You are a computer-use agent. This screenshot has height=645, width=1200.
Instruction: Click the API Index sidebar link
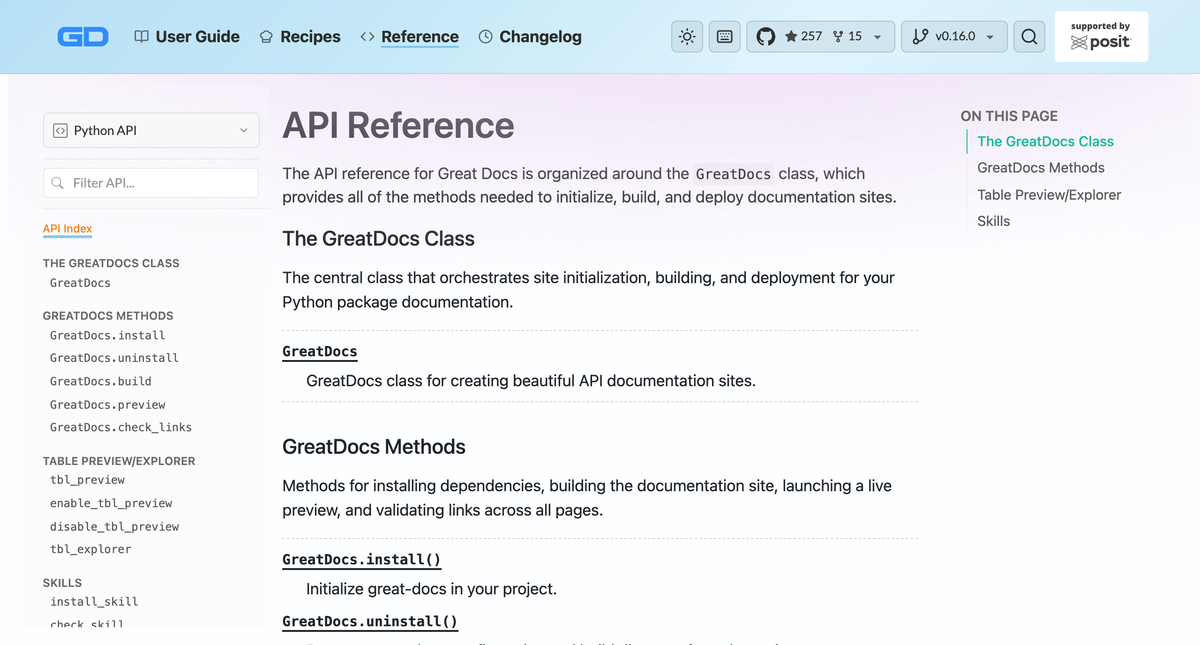(x=67, y=229)
